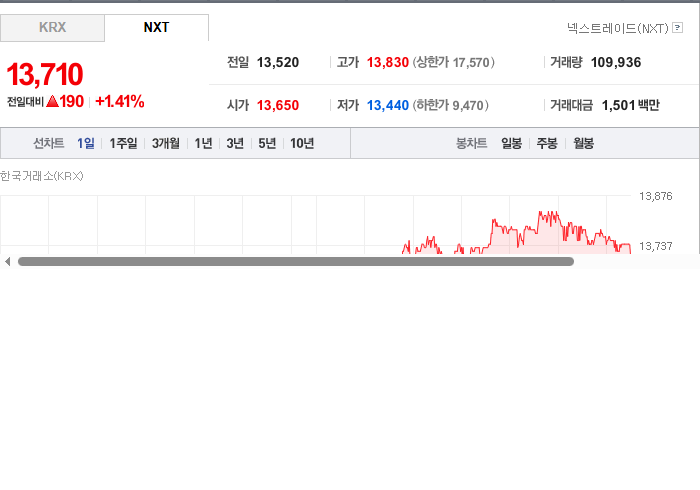
Task: Switch to the KRX tab
Action: [52, 28]
